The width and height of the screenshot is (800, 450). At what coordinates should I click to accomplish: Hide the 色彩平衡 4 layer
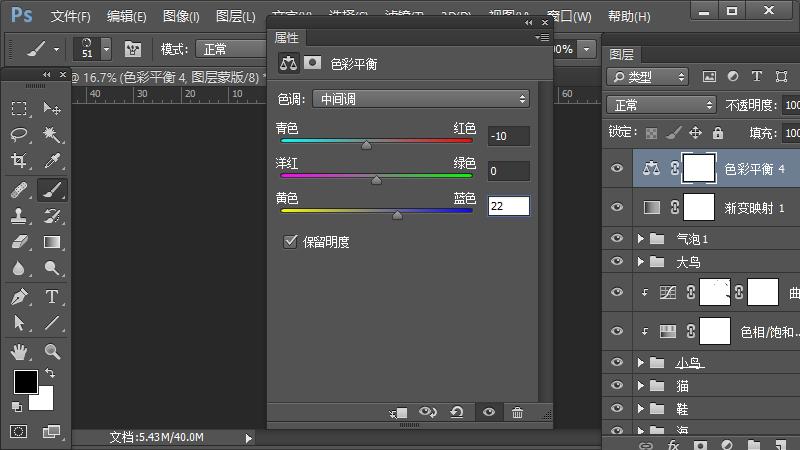[617, 168]
